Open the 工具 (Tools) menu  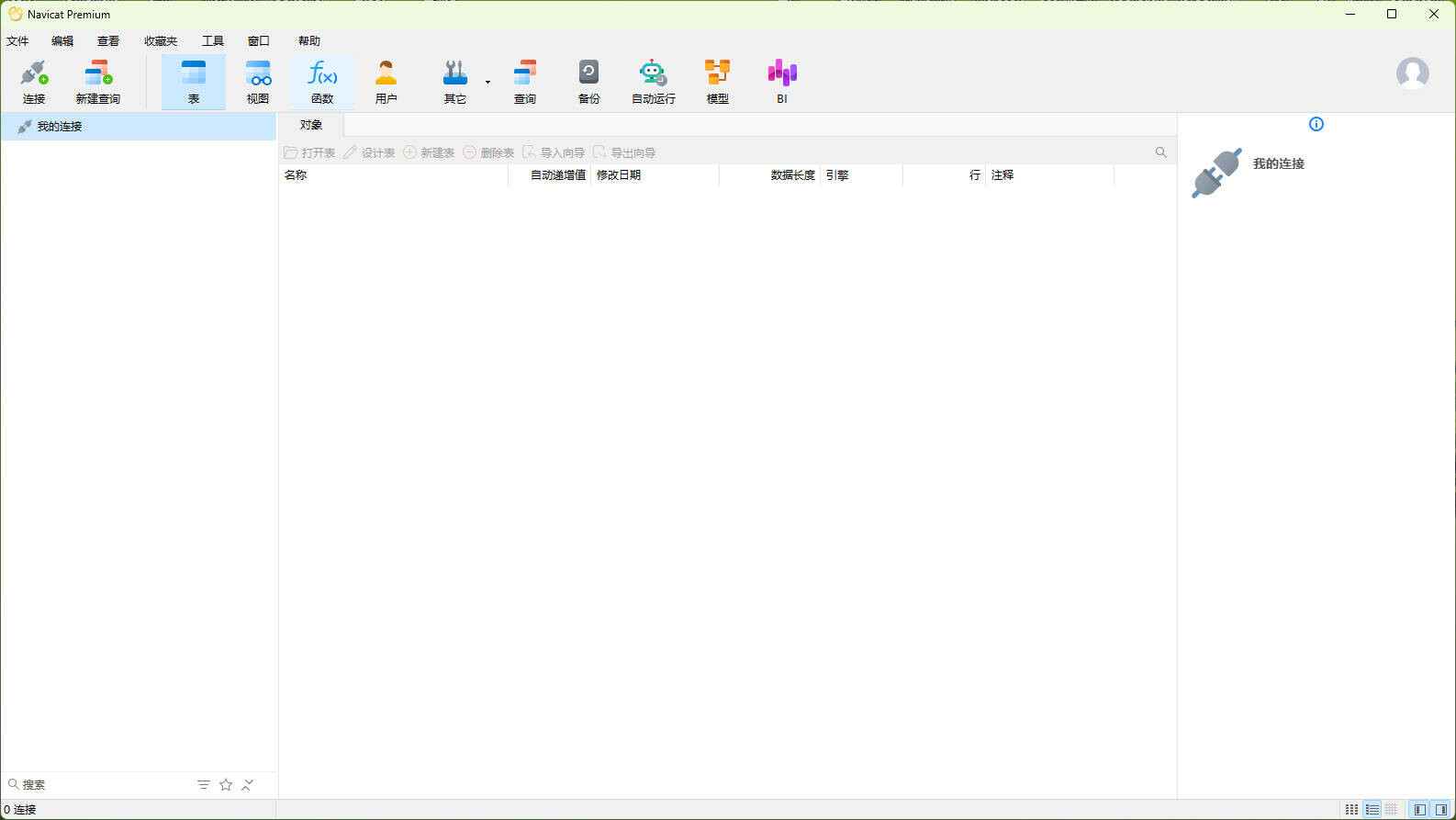[213, 40]
